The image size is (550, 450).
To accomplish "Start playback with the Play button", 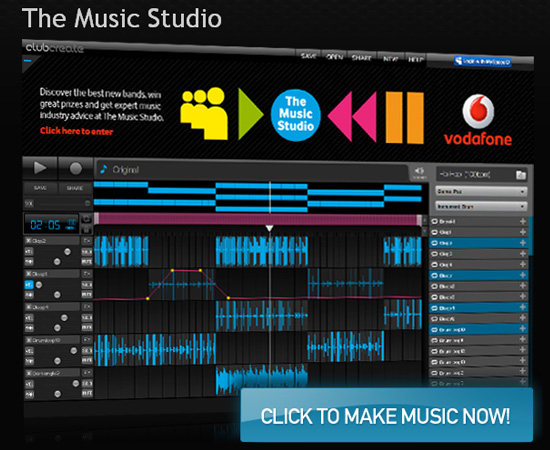I will tap(40, 168).
